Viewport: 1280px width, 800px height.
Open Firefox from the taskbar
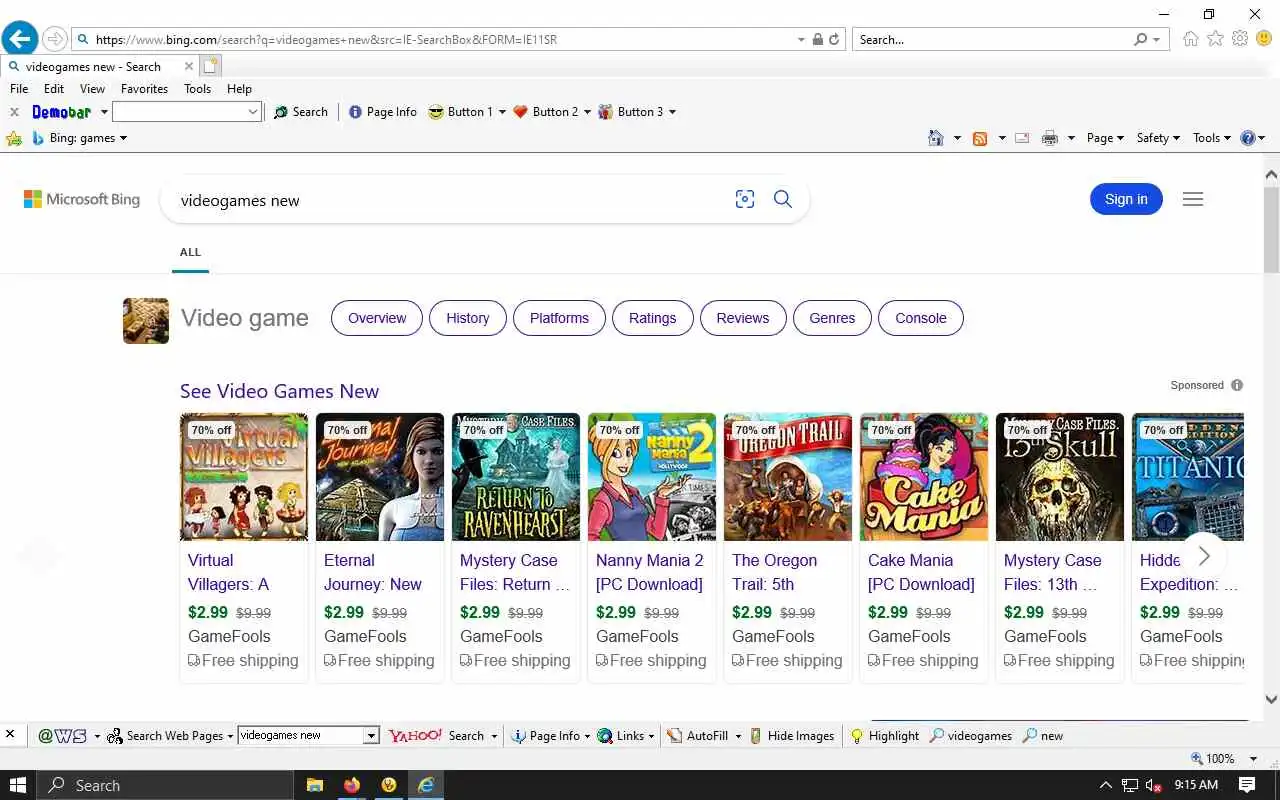(x=351, y=785)
